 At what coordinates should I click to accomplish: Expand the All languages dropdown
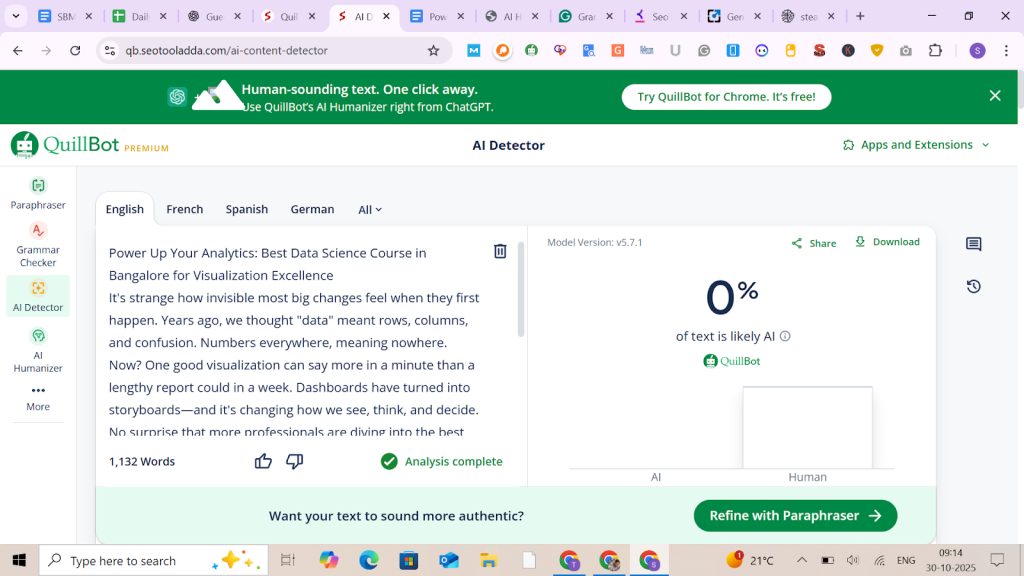(370, 210)
